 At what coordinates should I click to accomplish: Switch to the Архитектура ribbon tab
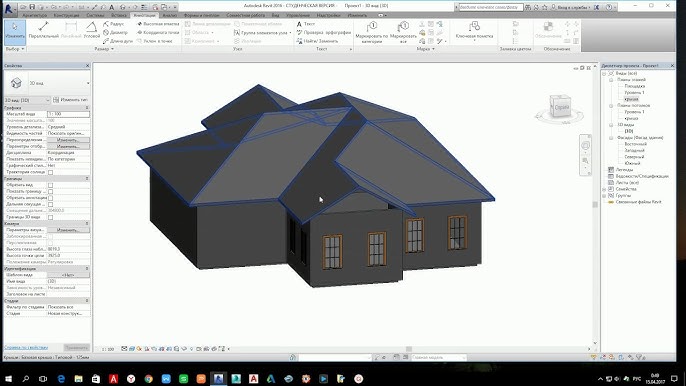coord(34,15)
